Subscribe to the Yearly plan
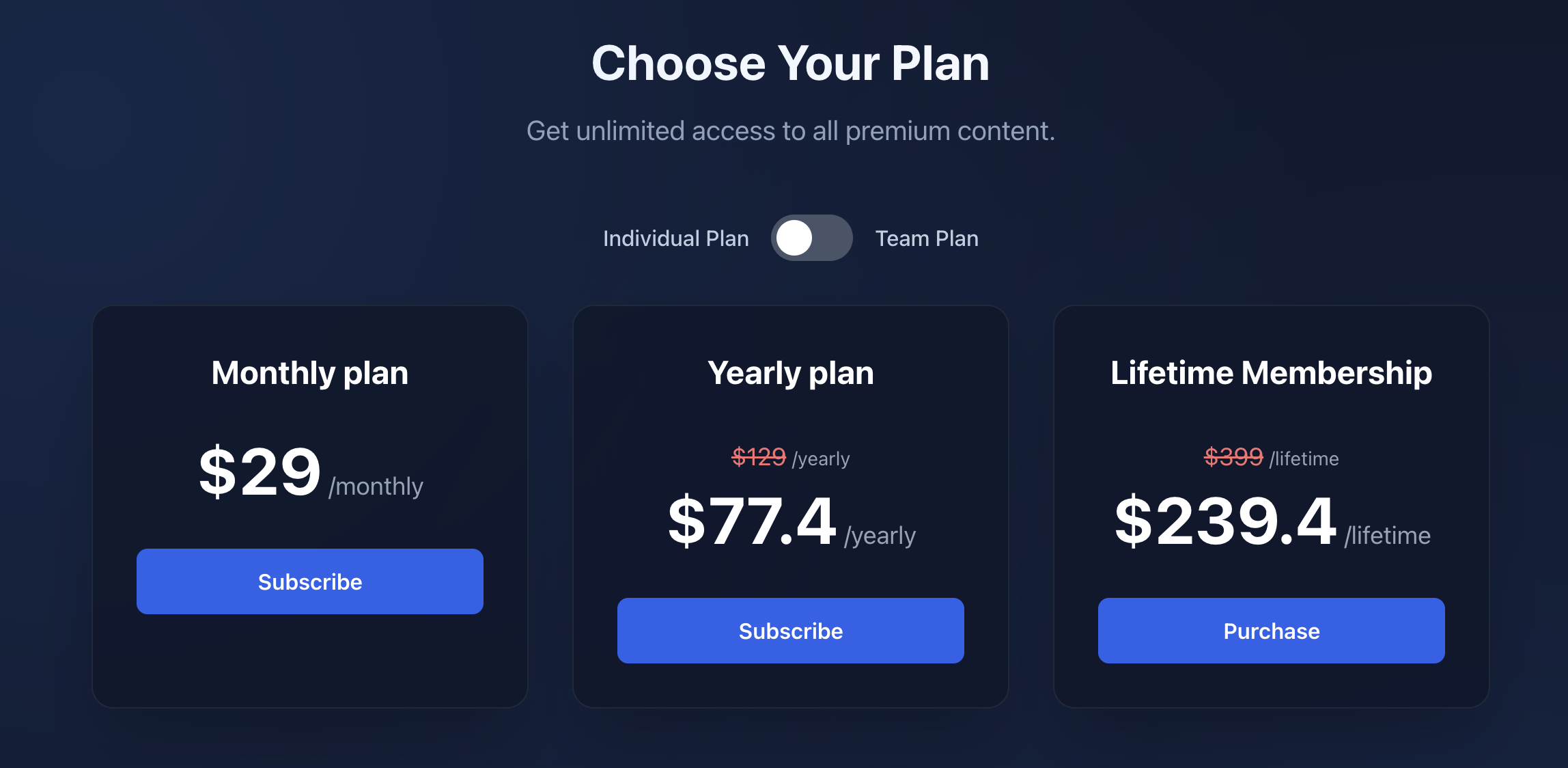Image resolution: width=1568 pixels, height=768 pixels. click(791, 631)
